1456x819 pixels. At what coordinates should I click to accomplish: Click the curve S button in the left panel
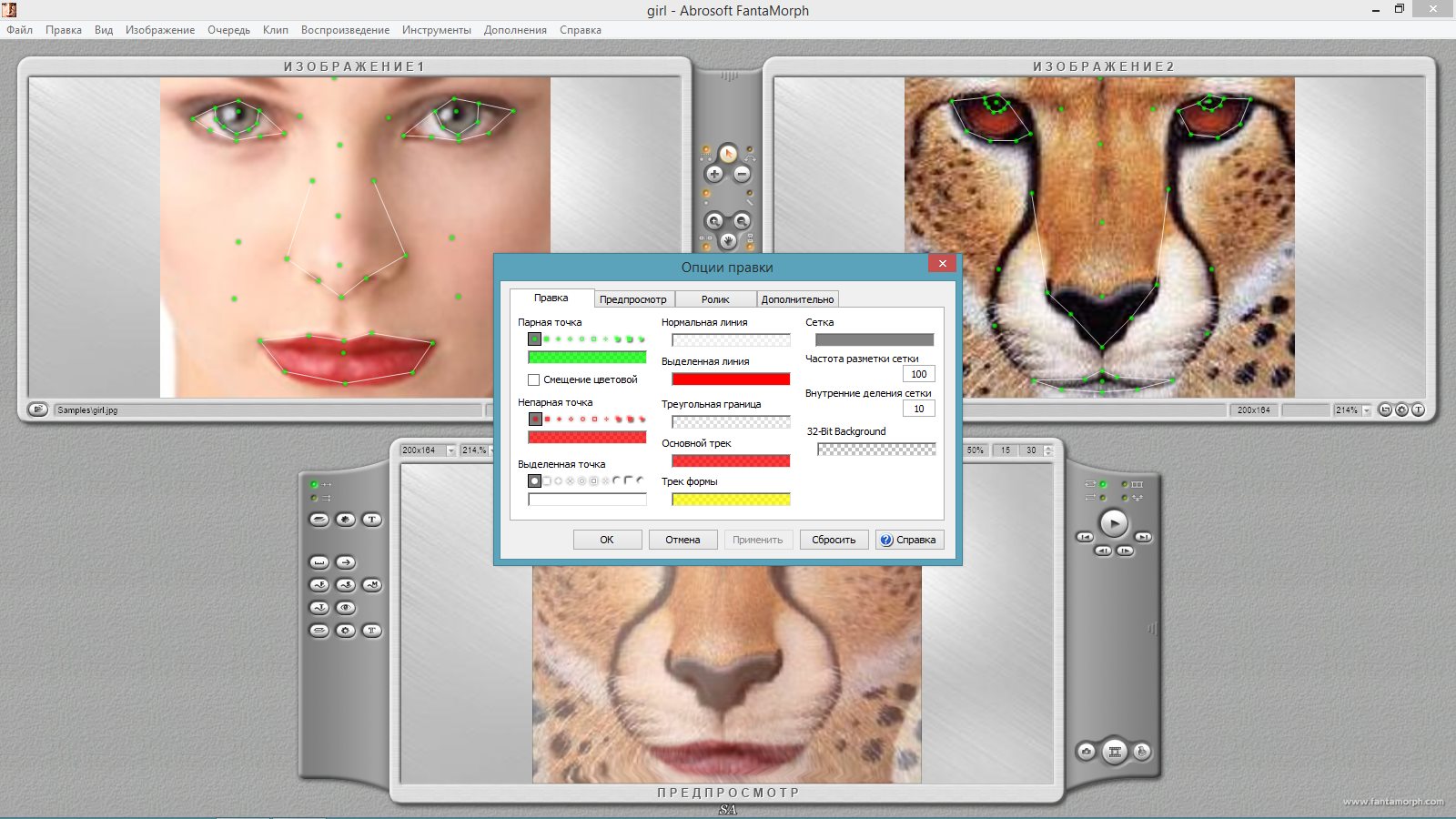(x=346, y=585)
